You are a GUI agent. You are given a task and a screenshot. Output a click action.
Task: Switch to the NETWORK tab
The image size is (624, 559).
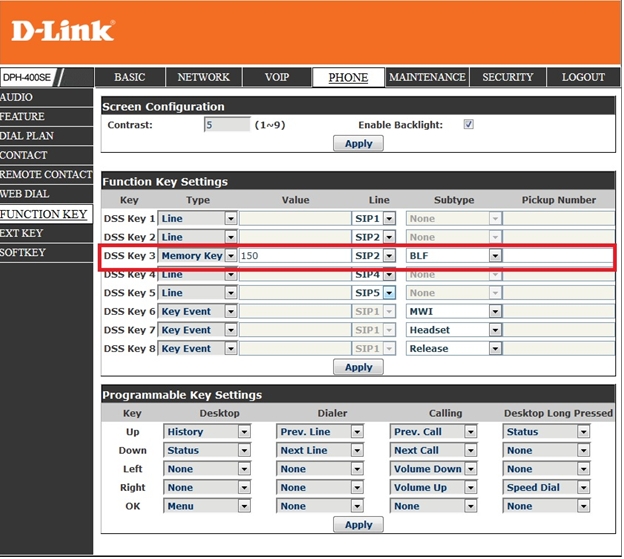203,77
